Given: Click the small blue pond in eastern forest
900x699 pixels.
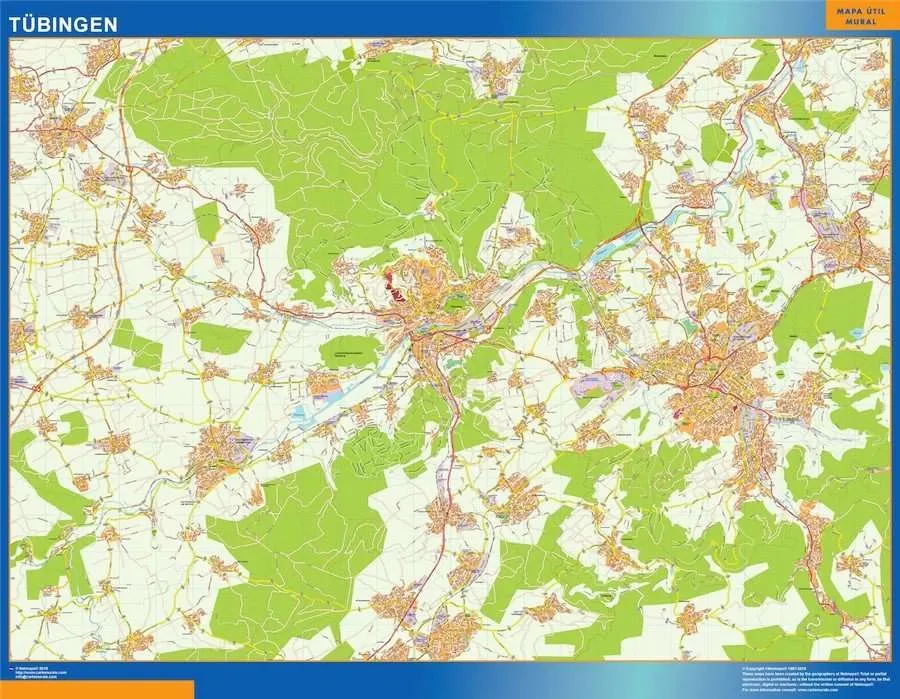Looking at the screenshot, I should tap(856, 334).
